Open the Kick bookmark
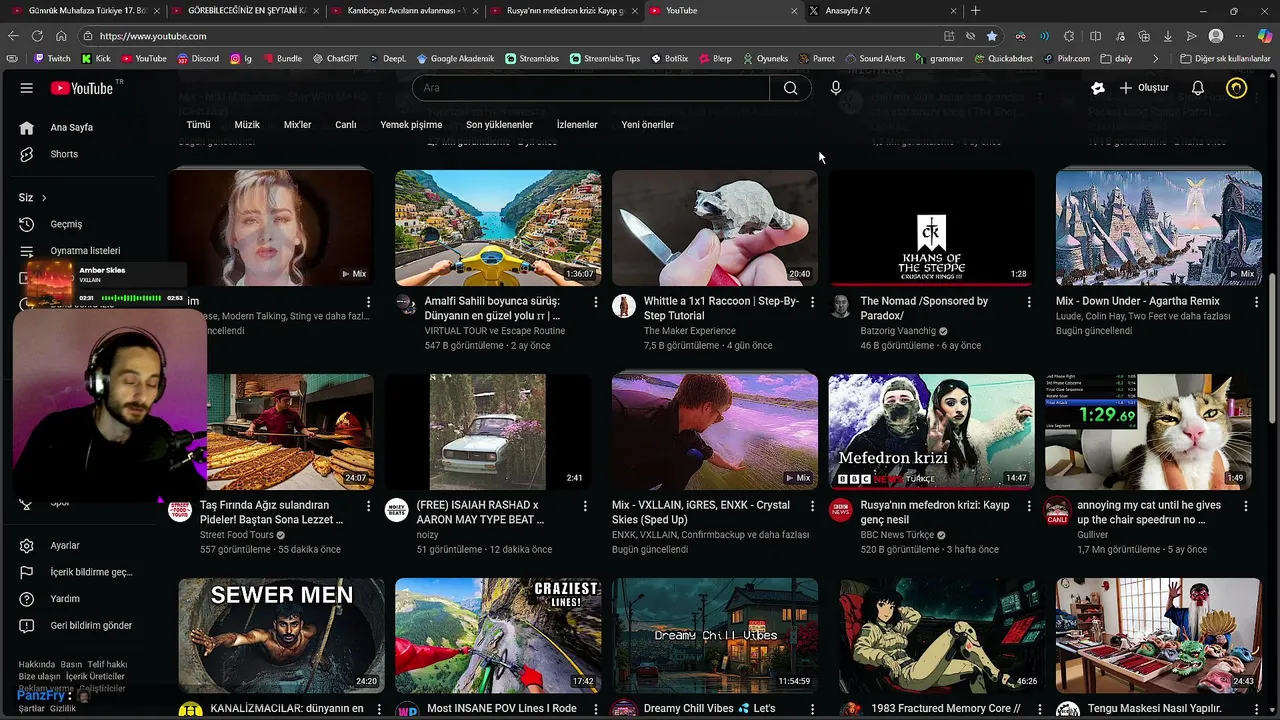Screen dimensions: 1280x720 point(96,58)
